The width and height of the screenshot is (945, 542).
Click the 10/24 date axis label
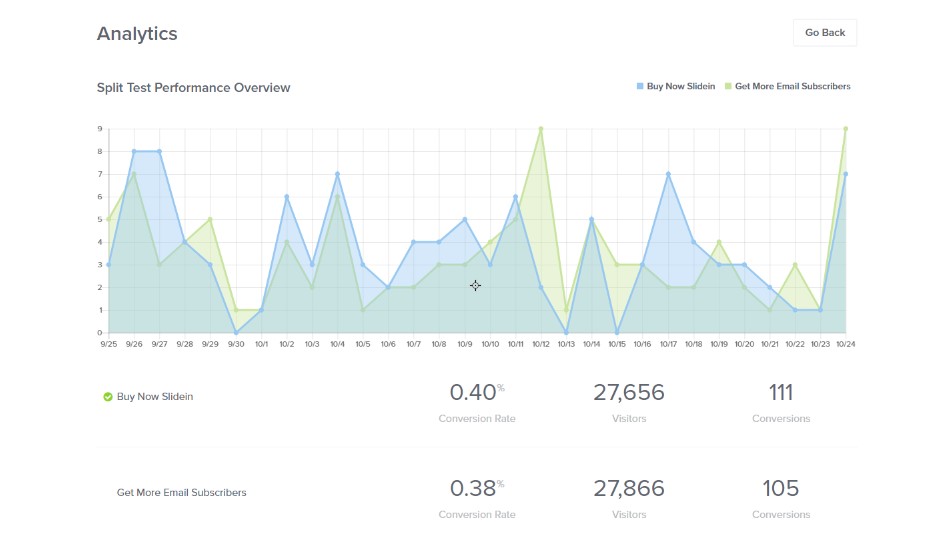point(846,344)
